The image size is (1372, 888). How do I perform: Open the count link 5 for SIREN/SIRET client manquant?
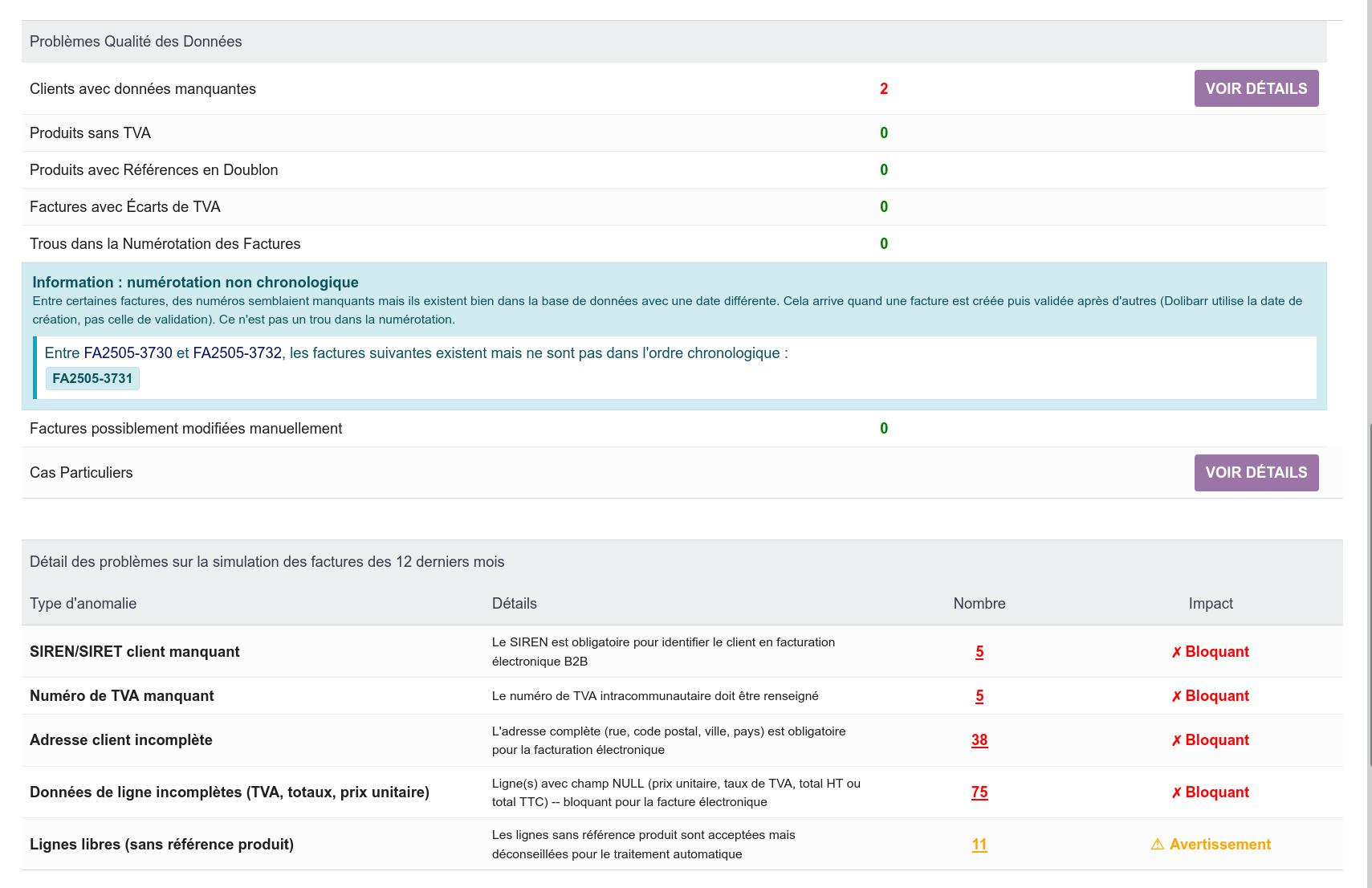pos(979,652)
